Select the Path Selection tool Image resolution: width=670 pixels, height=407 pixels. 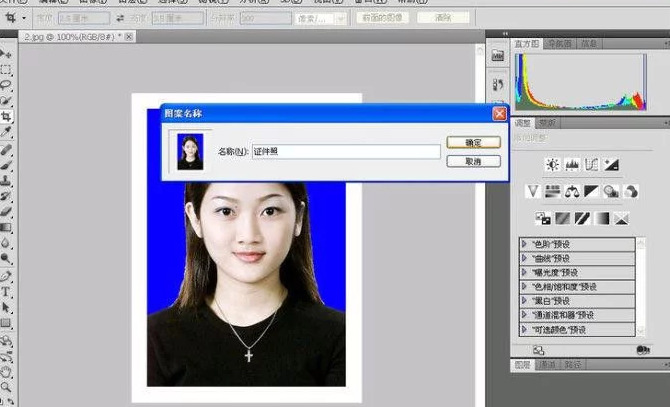6,307
